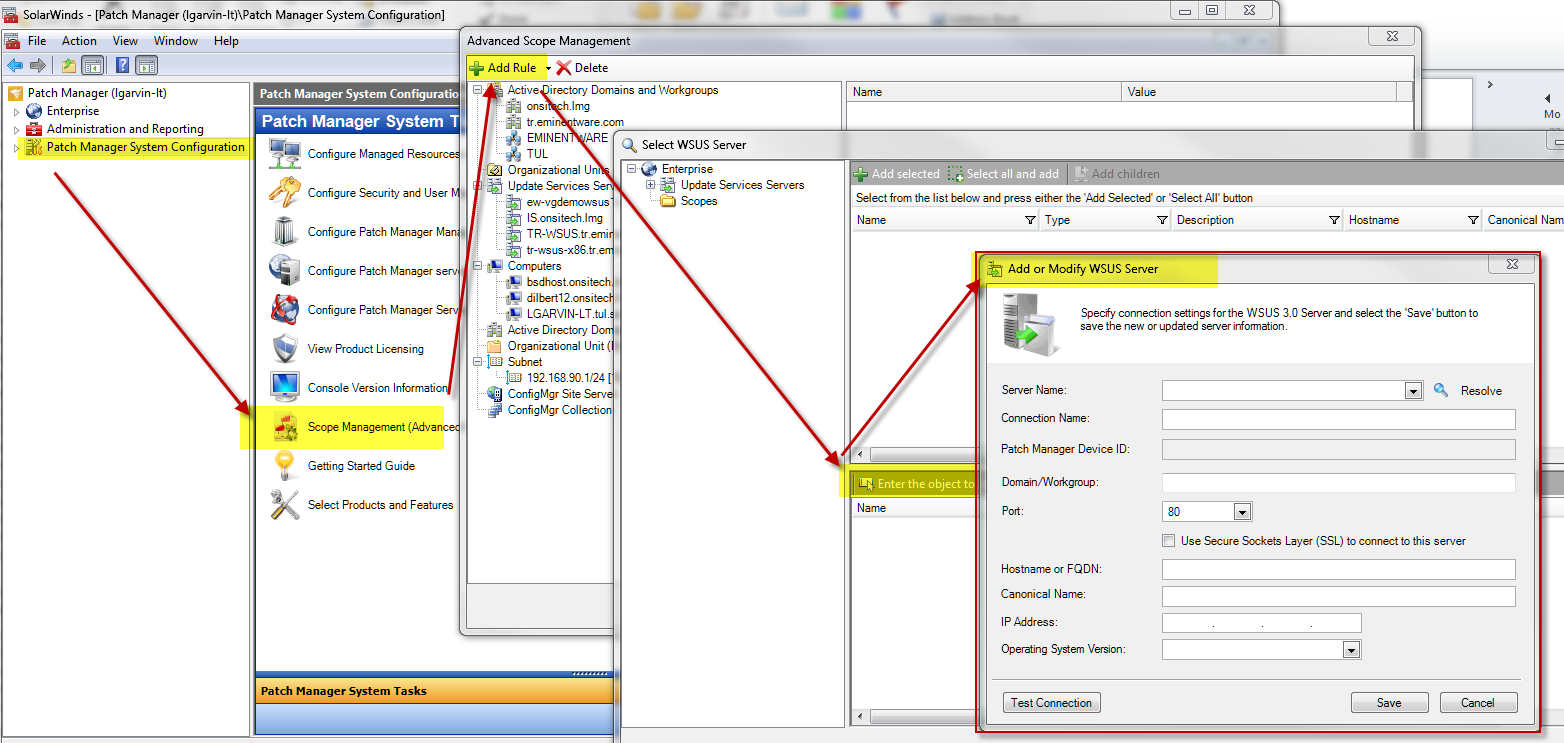Open the Add Rule dropdown arrow
This screenshot has width=1564, height=743.
(547, 68)
